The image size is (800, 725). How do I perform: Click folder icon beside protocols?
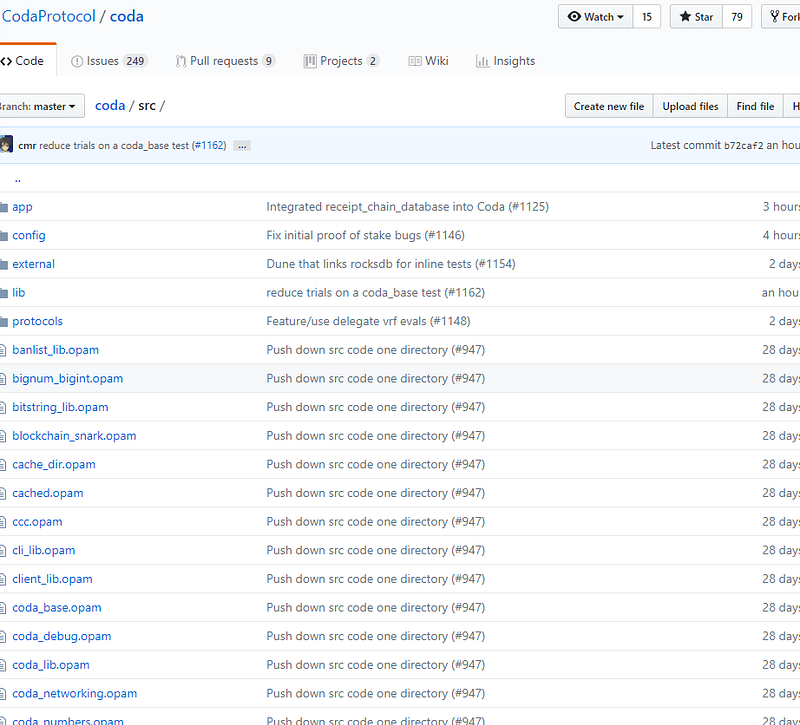[x=4, y=321]
